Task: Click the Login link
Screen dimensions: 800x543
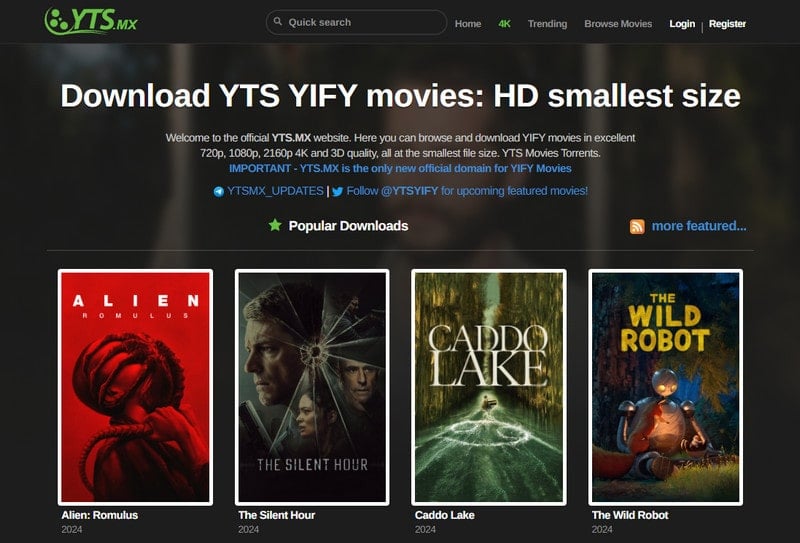Action: point(682,24)
